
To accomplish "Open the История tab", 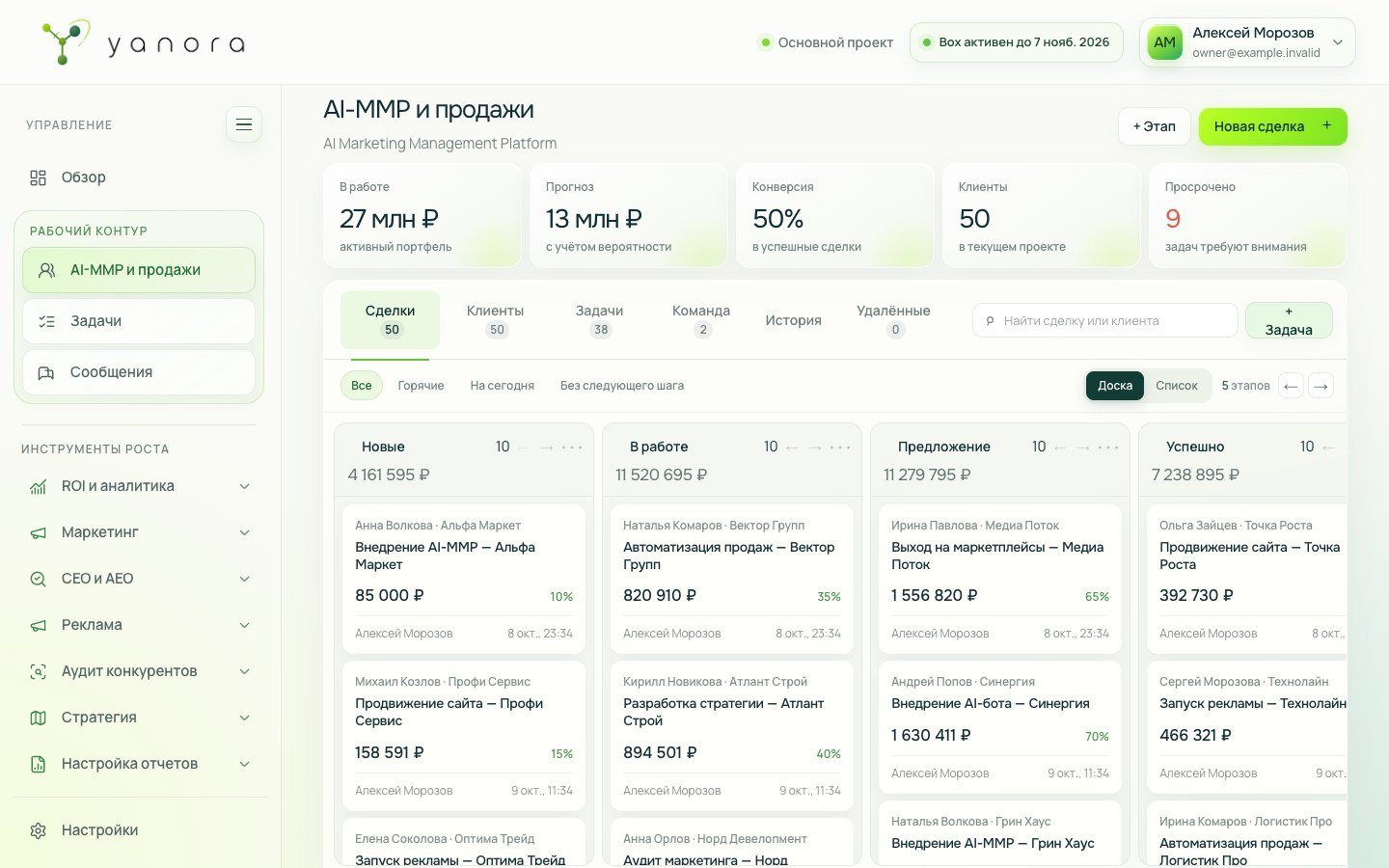I will coord(794,320).
